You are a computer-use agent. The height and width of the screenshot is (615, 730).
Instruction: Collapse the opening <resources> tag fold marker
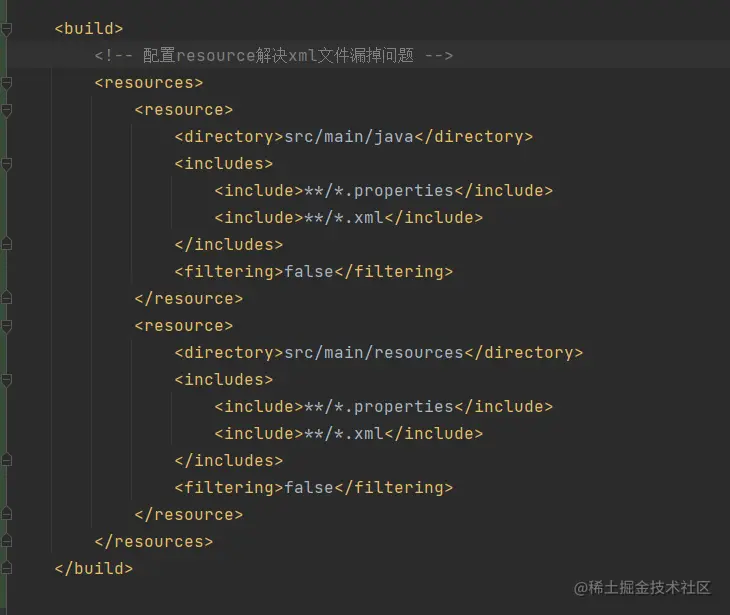[7, 83]
